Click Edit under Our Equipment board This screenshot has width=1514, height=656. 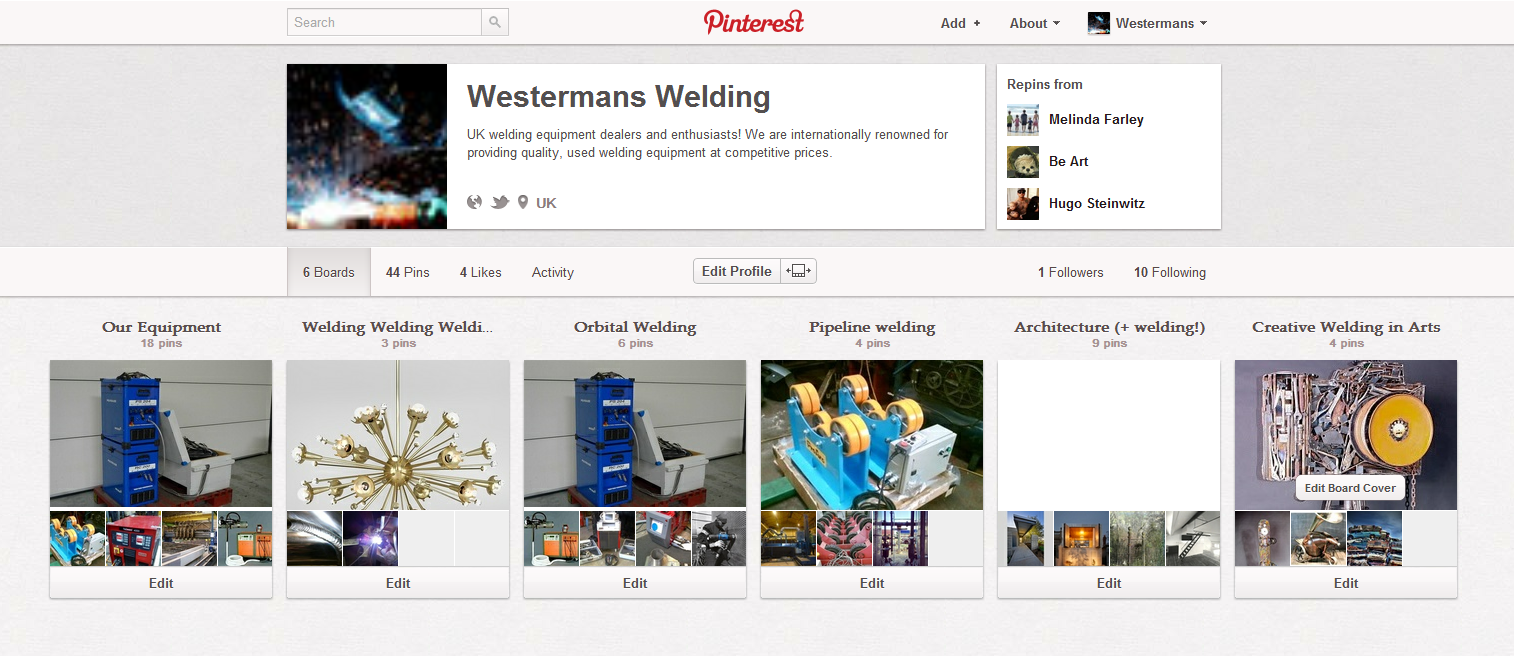coord(161,583)
